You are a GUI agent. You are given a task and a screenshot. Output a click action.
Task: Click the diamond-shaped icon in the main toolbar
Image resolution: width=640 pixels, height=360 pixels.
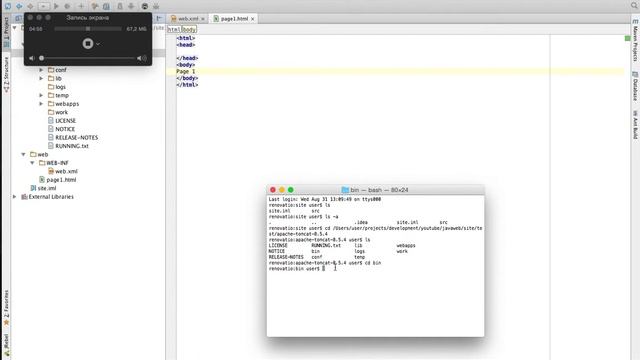coord(30,6)
